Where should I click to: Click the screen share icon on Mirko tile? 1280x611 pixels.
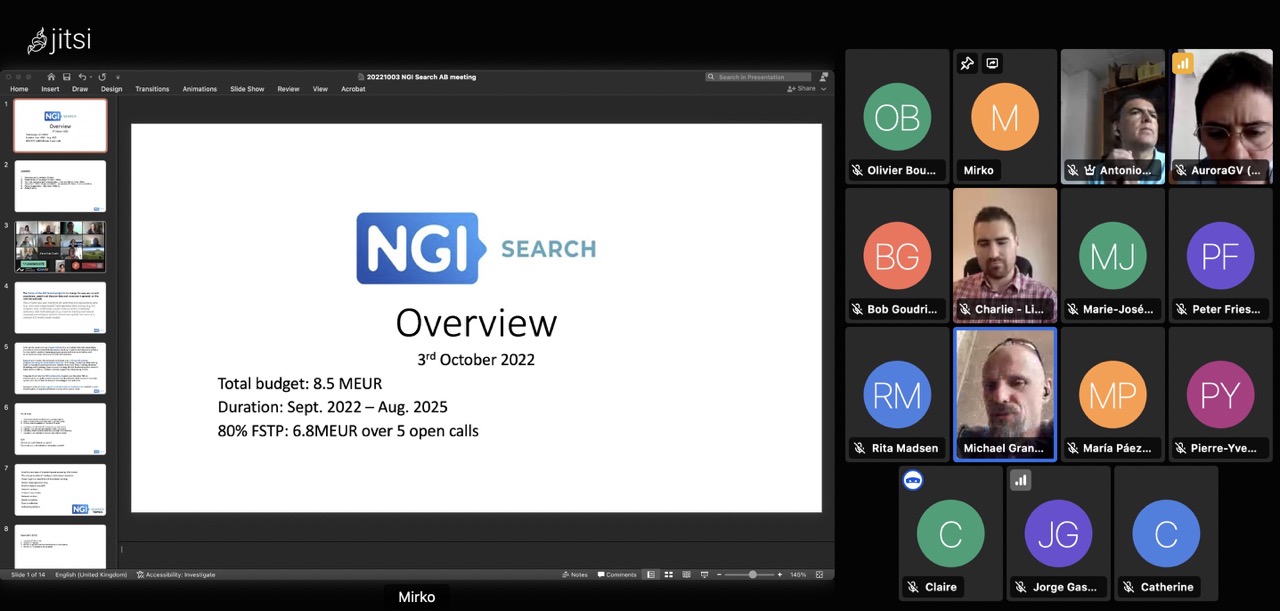click(992, 63)
